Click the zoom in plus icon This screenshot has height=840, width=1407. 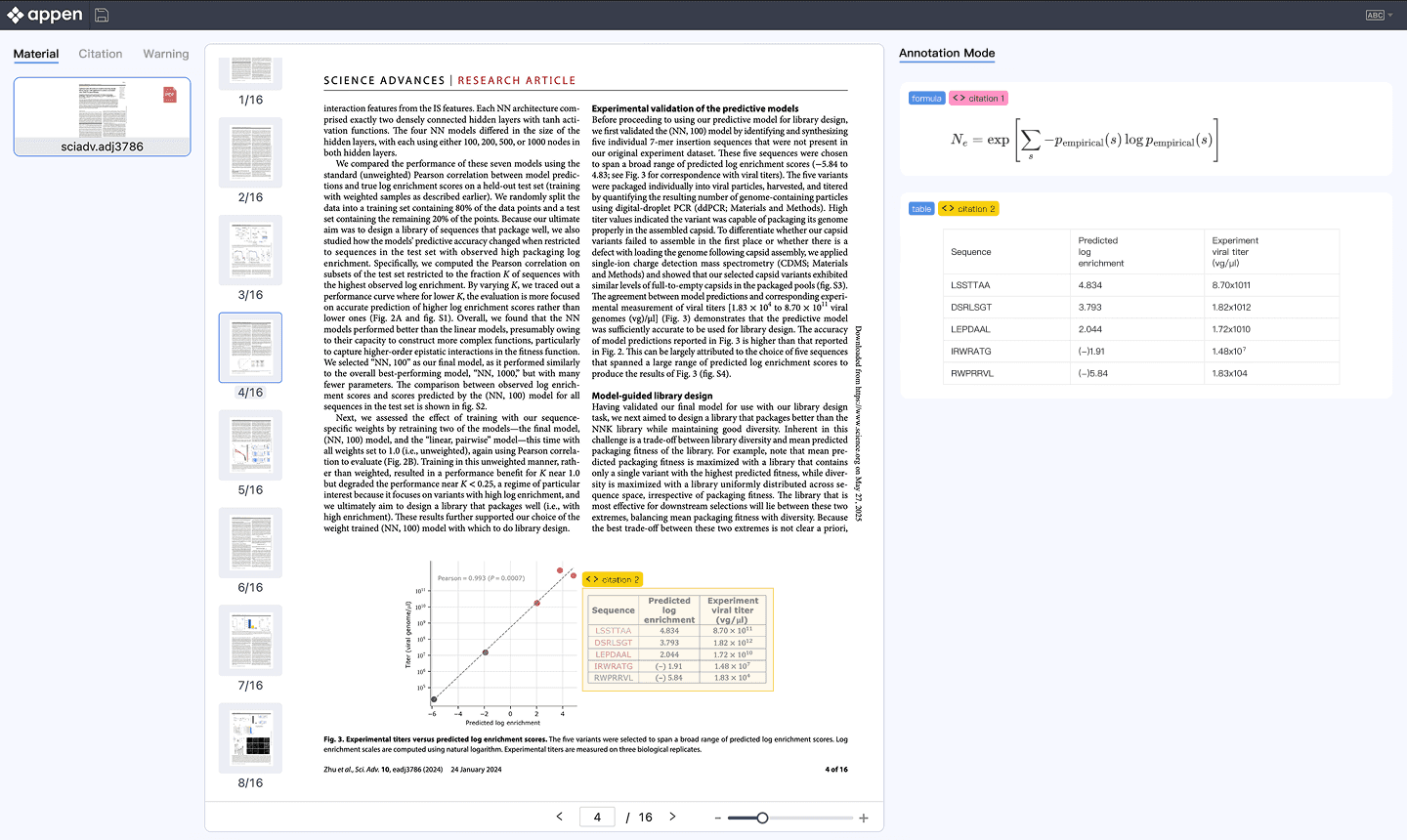point(864,819)
